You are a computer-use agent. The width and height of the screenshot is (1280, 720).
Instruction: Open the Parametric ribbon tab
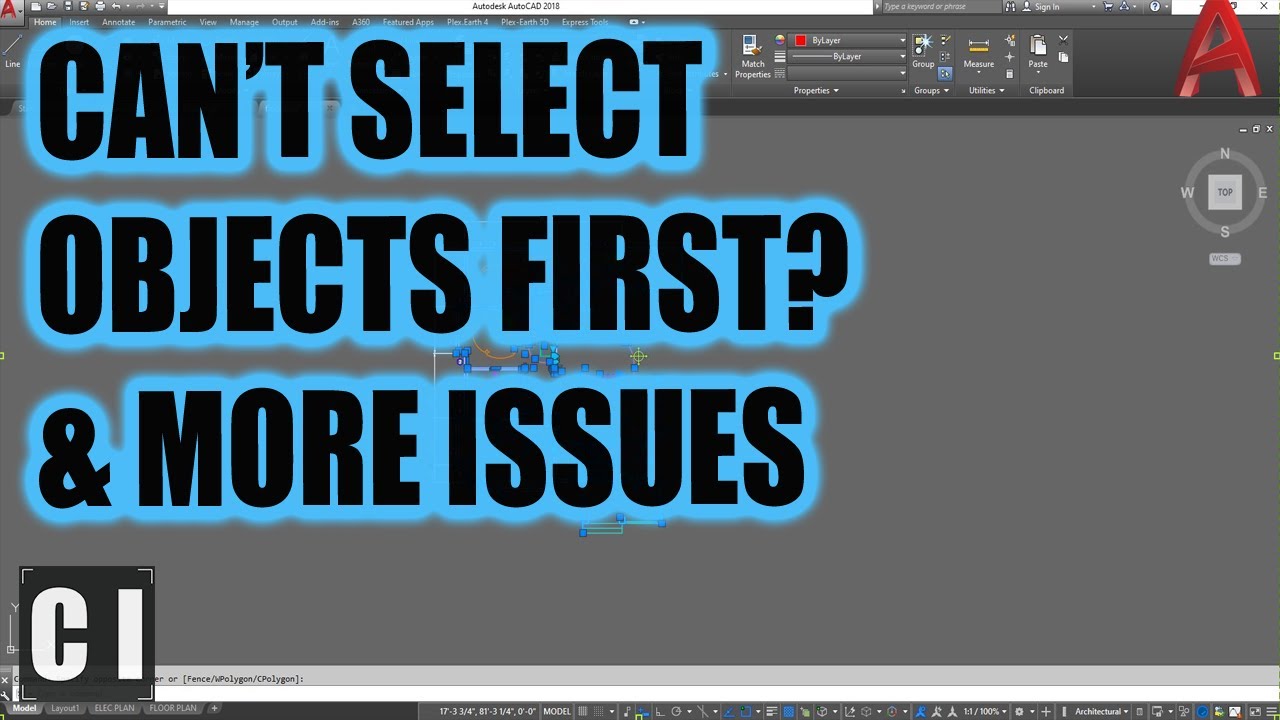pyautogui.click(x=167, y=22)
